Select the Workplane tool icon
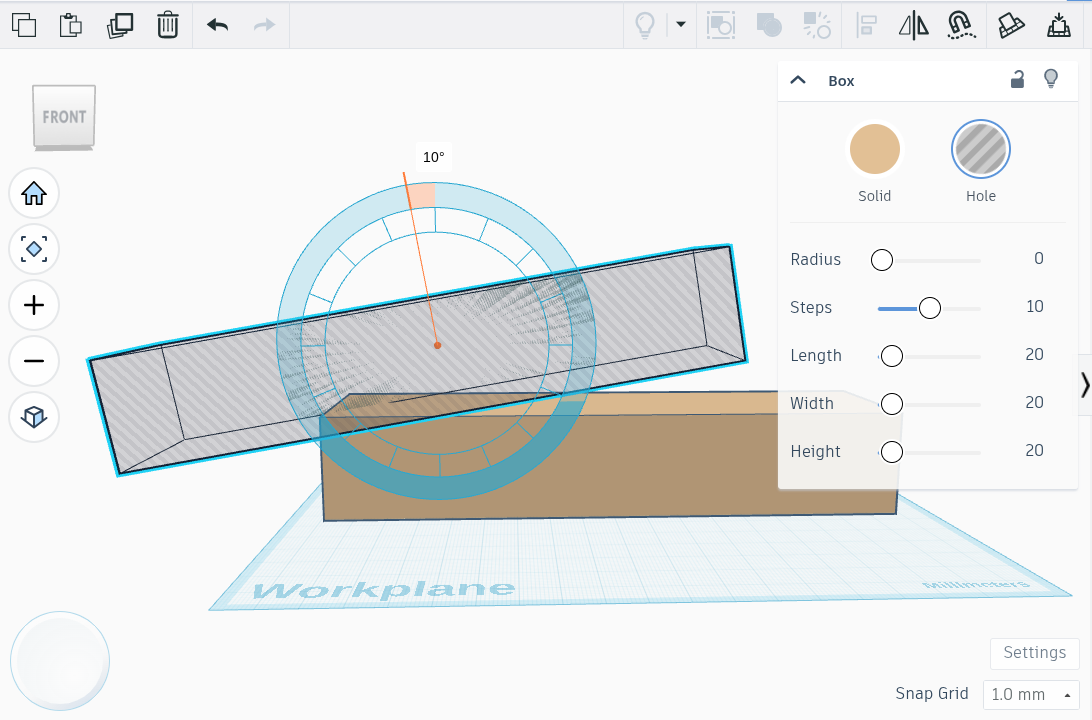The width and height of the screenshot is (1092, 720). [x=1011, y=25]
